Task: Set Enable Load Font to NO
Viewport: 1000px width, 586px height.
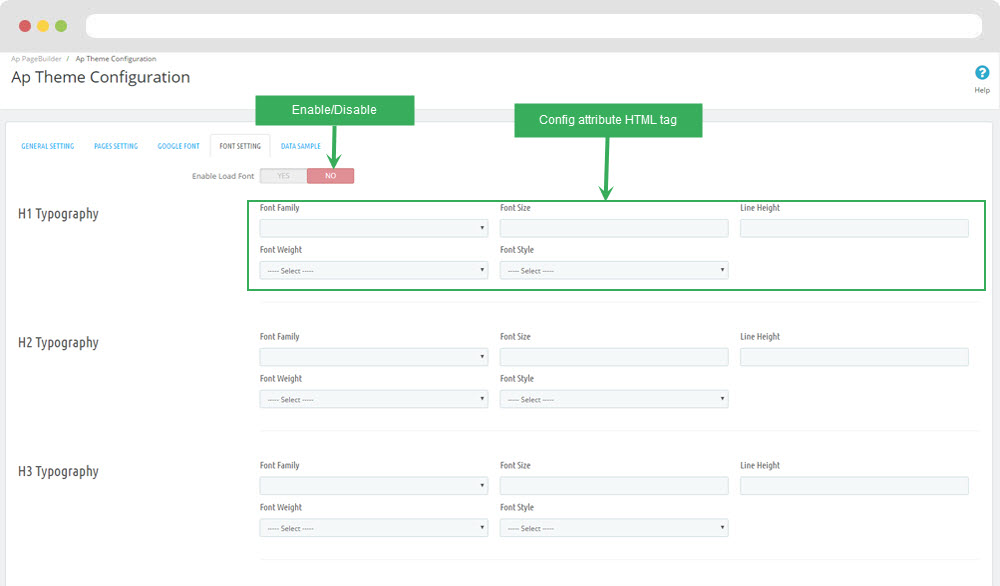Action: [330, 176]
